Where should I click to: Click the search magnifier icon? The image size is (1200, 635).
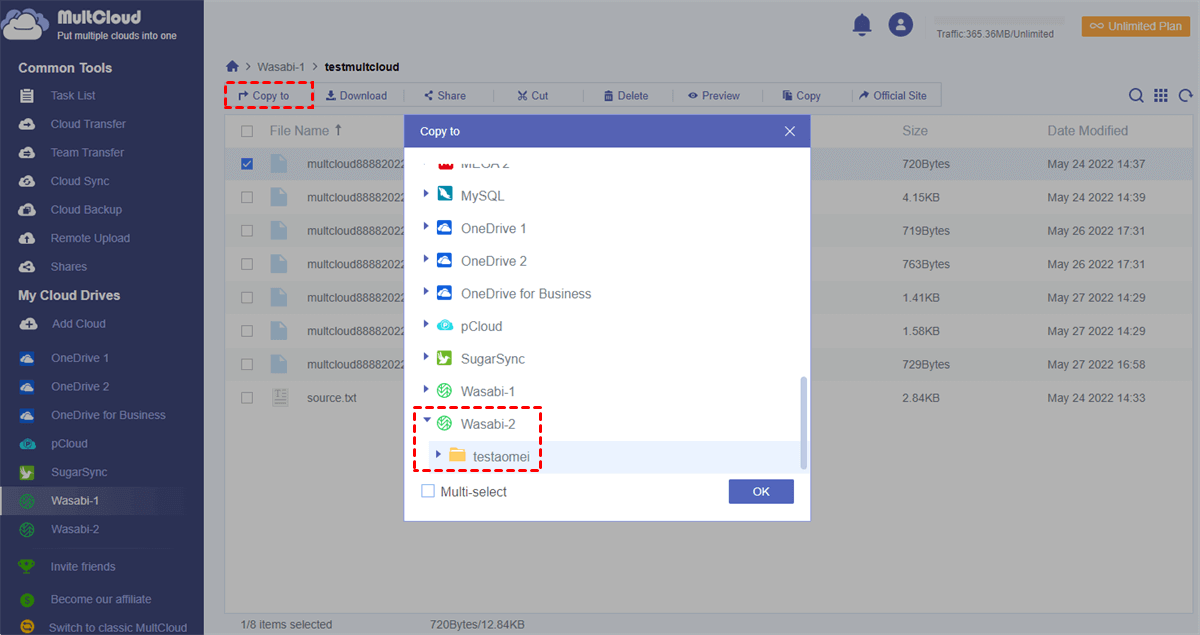[x=1136, y=96]
